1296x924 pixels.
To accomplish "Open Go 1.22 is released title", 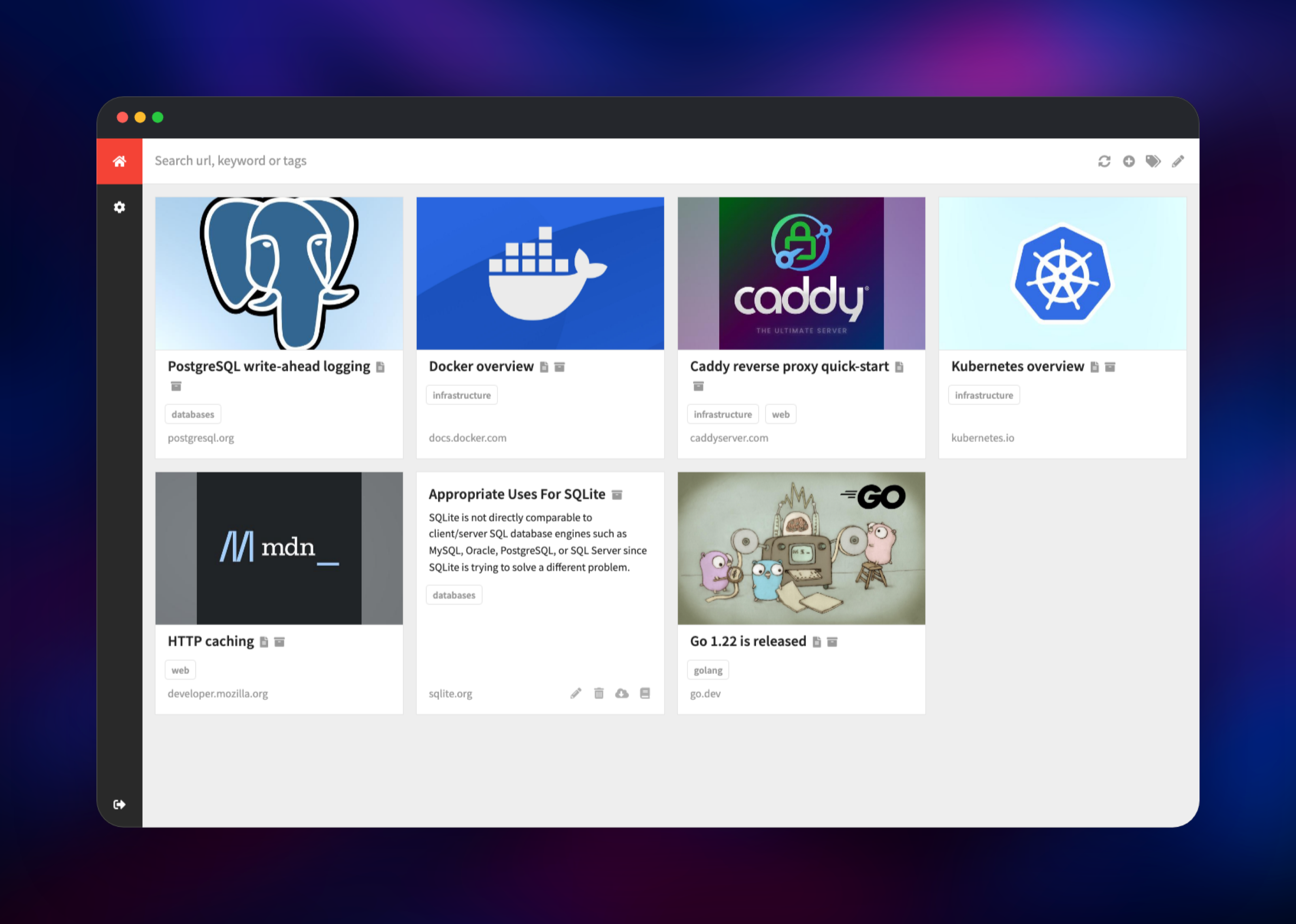I will (x=748, y=641).
